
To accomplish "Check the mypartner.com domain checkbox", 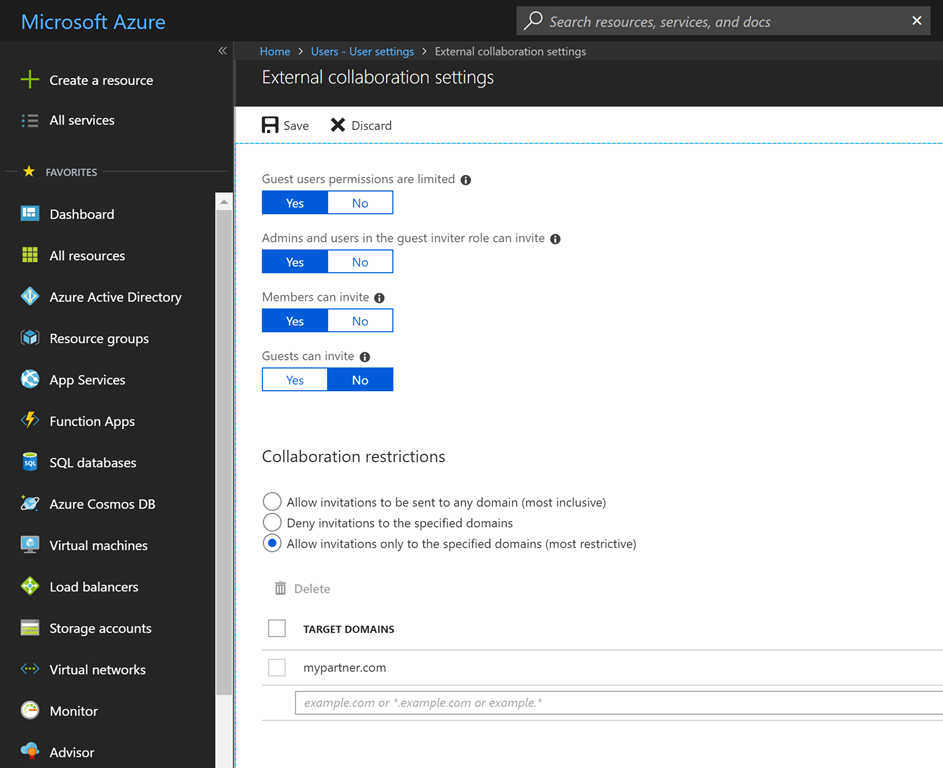I will pyautogui.click(x=277, y=667).
